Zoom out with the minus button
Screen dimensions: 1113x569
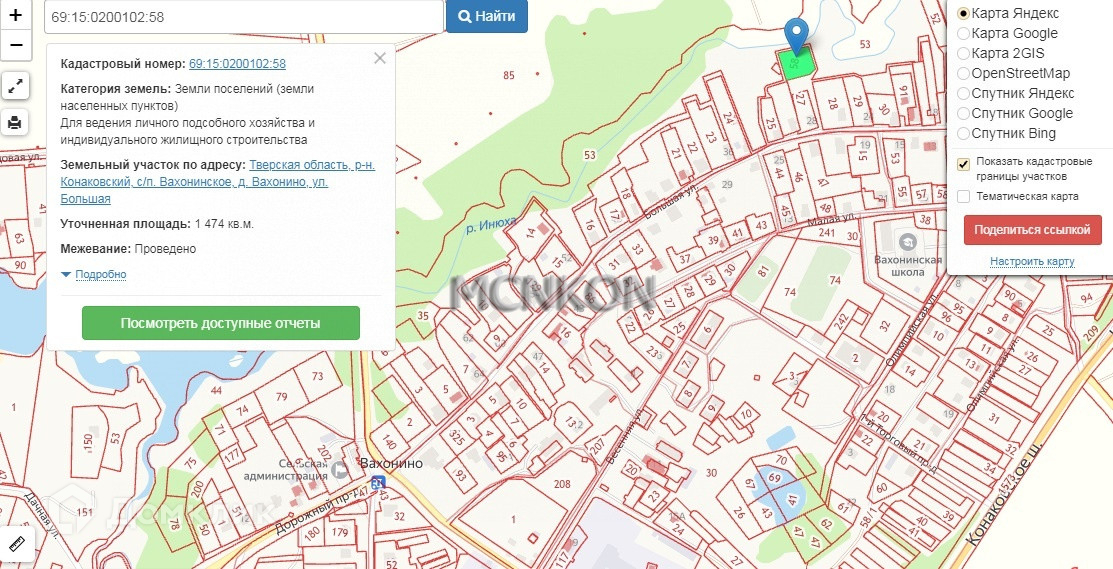tap(16, 45)
